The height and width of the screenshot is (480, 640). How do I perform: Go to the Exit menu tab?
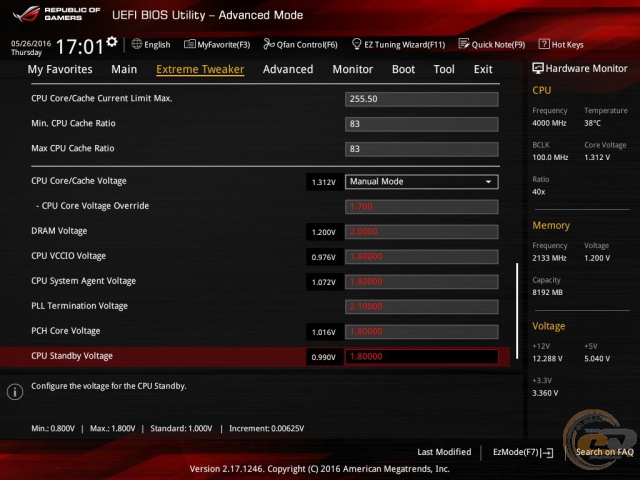coord(483,70)
